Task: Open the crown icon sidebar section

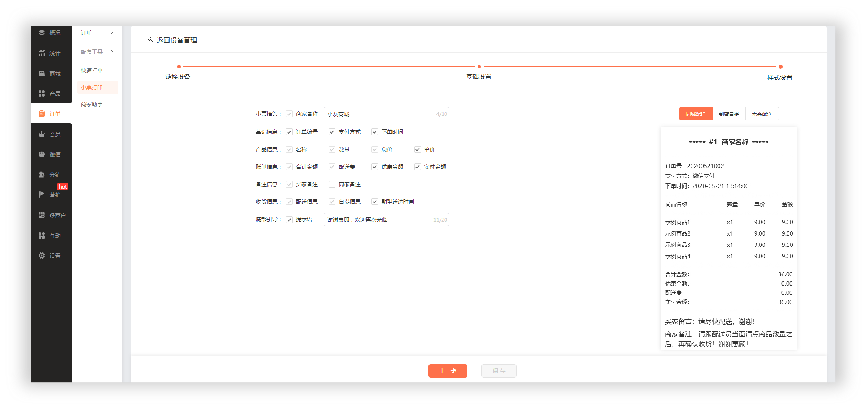Action: tap(50, 134)
